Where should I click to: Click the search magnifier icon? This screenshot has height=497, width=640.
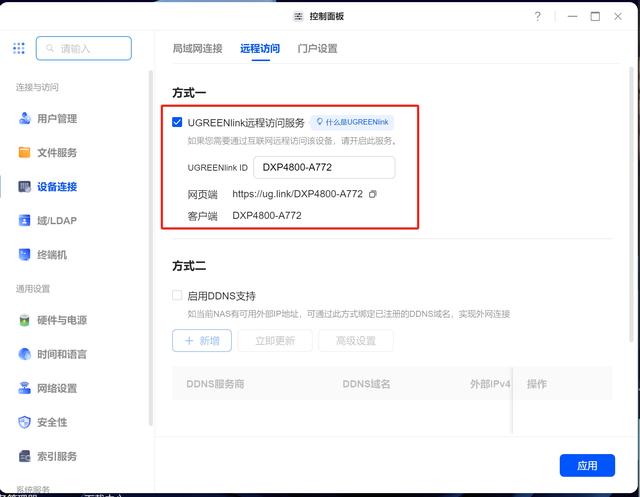(50, 48)
